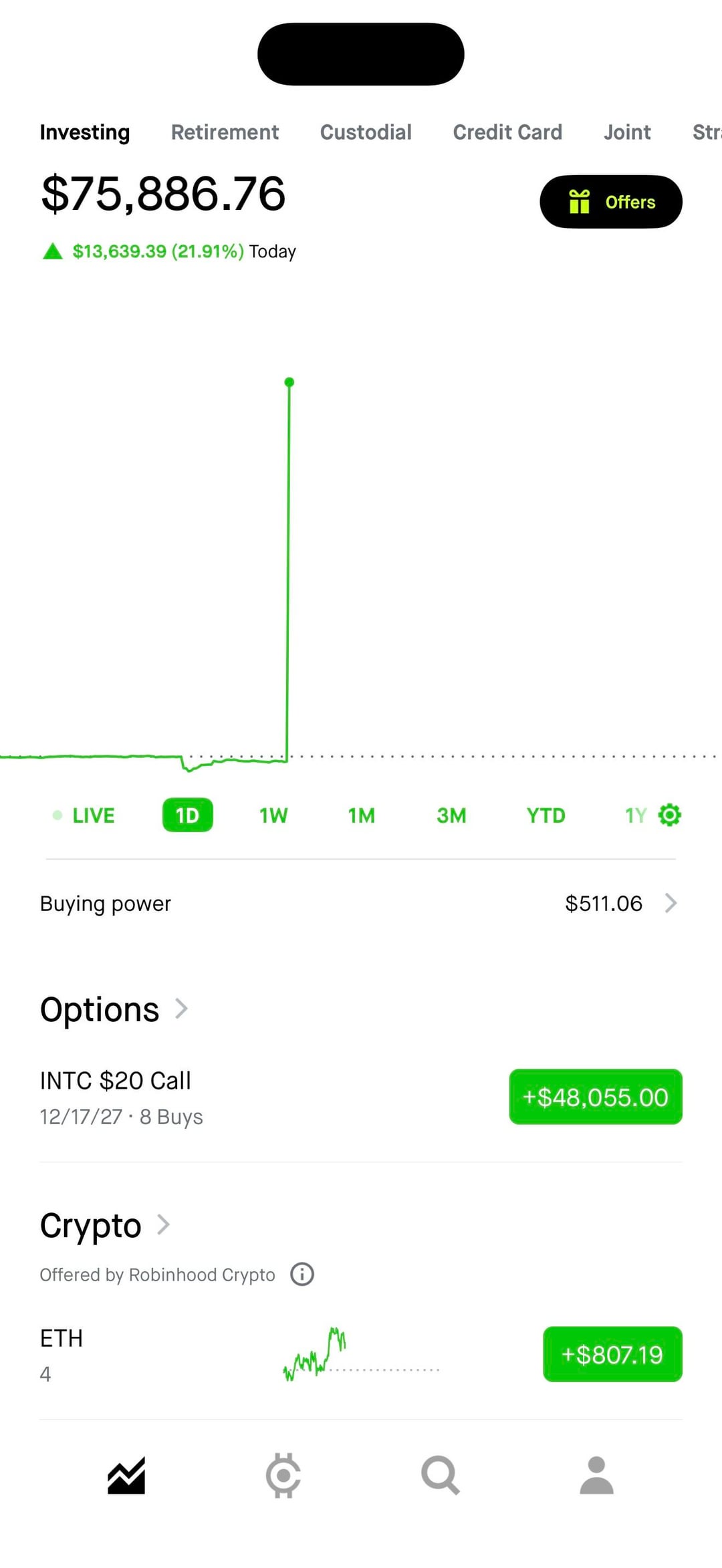The width and height of the screenshot is (722, 1568).
Task: Tap the investing chart home icon
Action: pyautogui.click(x=126, y=1475)
